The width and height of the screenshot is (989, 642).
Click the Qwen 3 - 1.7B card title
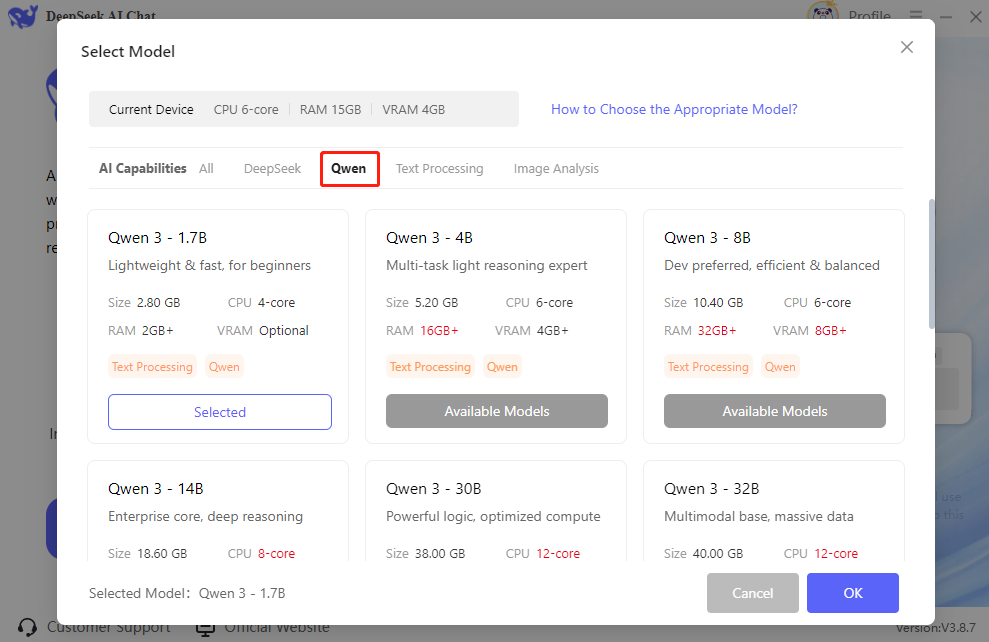[x=158, y=238]
